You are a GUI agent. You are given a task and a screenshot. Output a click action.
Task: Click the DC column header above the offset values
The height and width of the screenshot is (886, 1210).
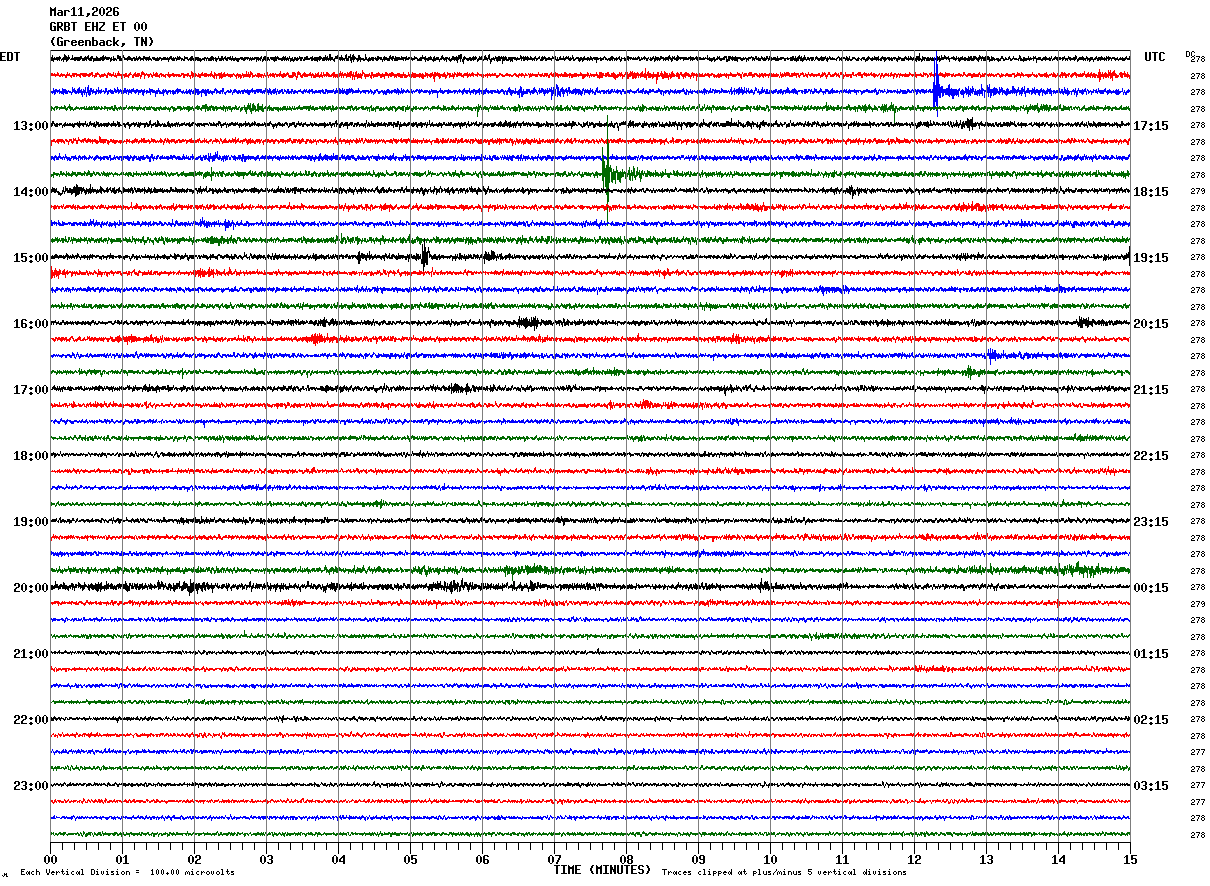[x=1190, y=54]
